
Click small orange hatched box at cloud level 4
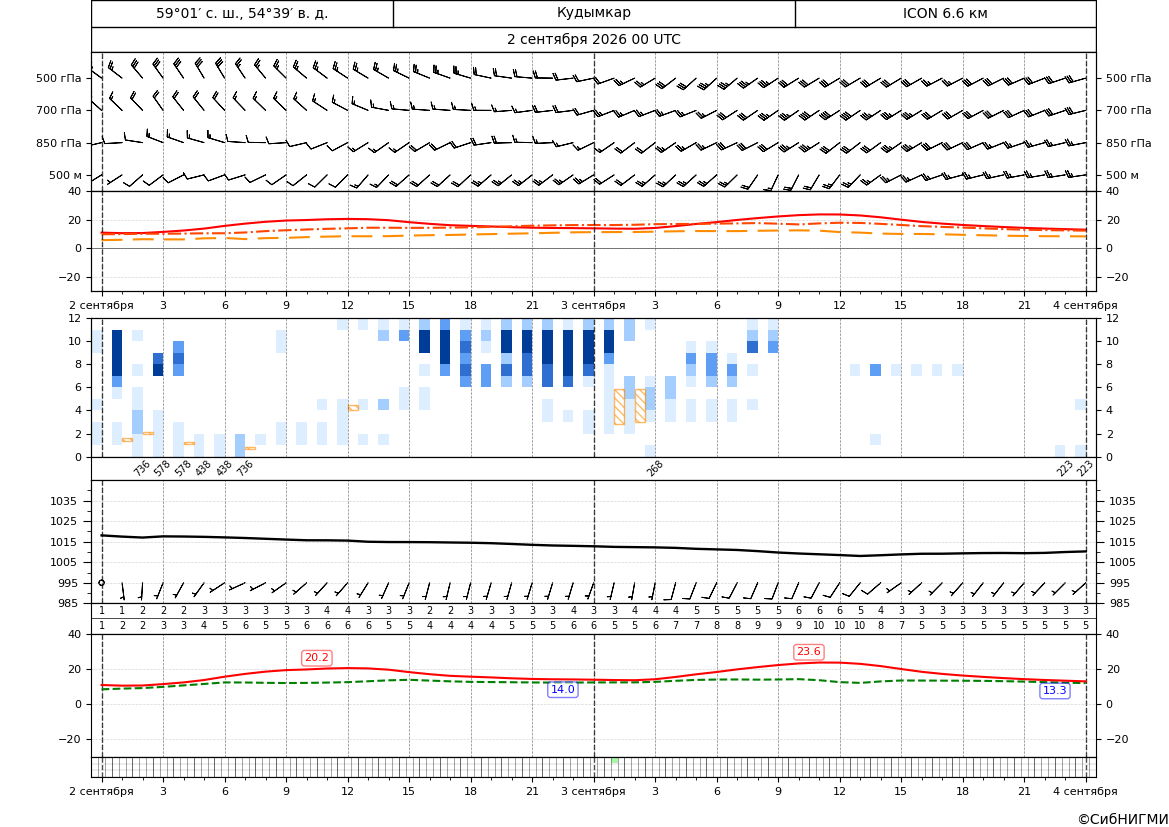point(353,408)
